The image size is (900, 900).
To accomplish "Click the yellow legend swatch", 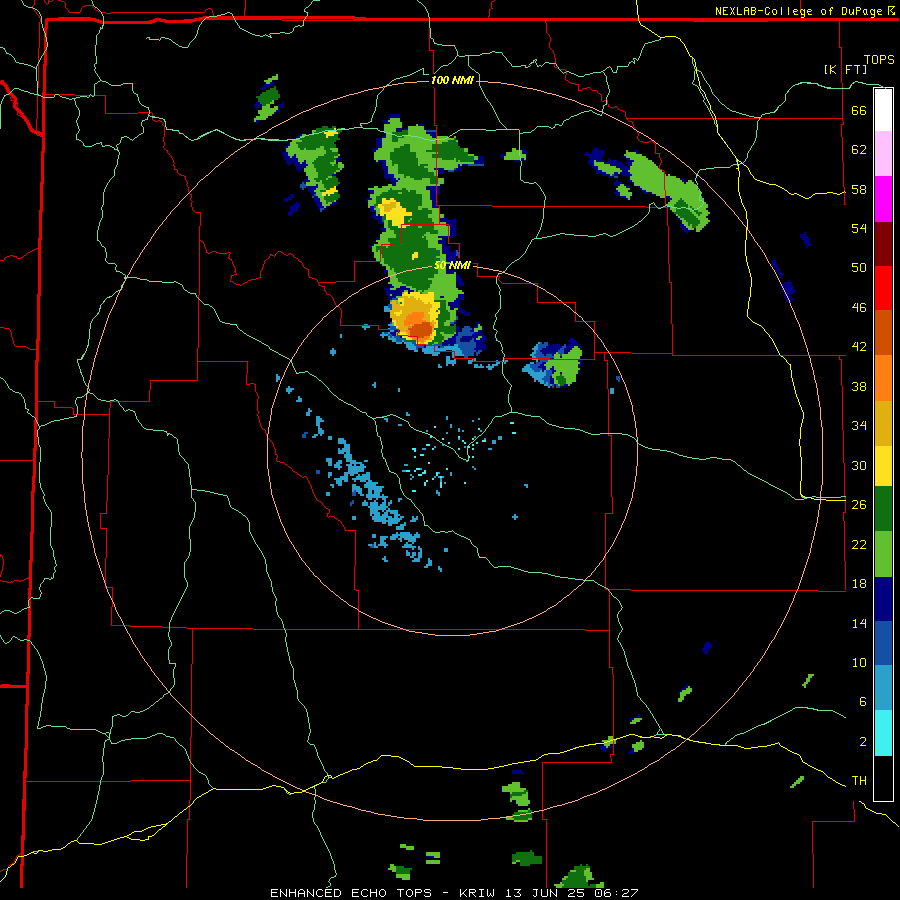I will (883, 466).
